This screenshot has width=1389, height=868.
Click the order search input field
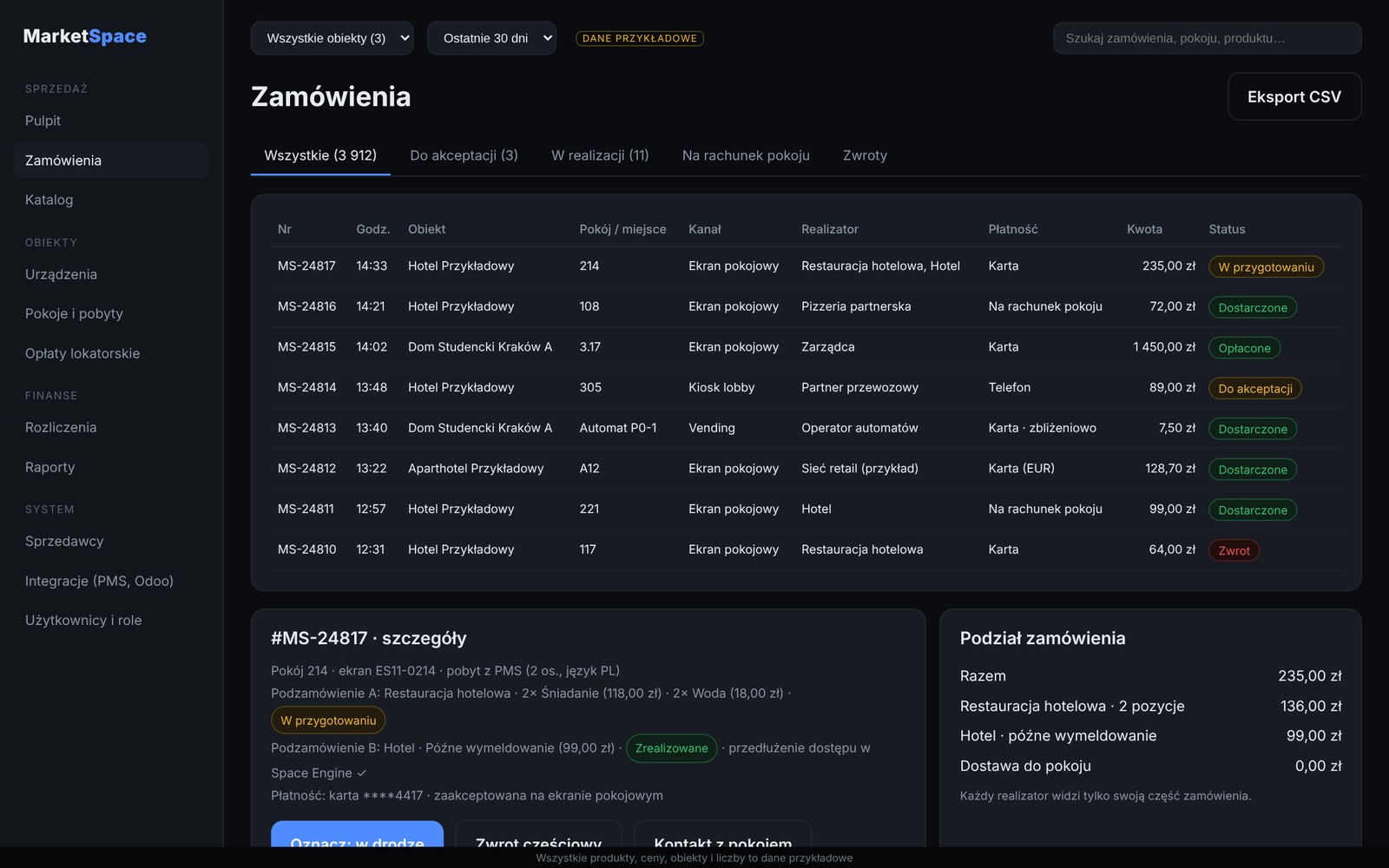tap(1207, 38)
